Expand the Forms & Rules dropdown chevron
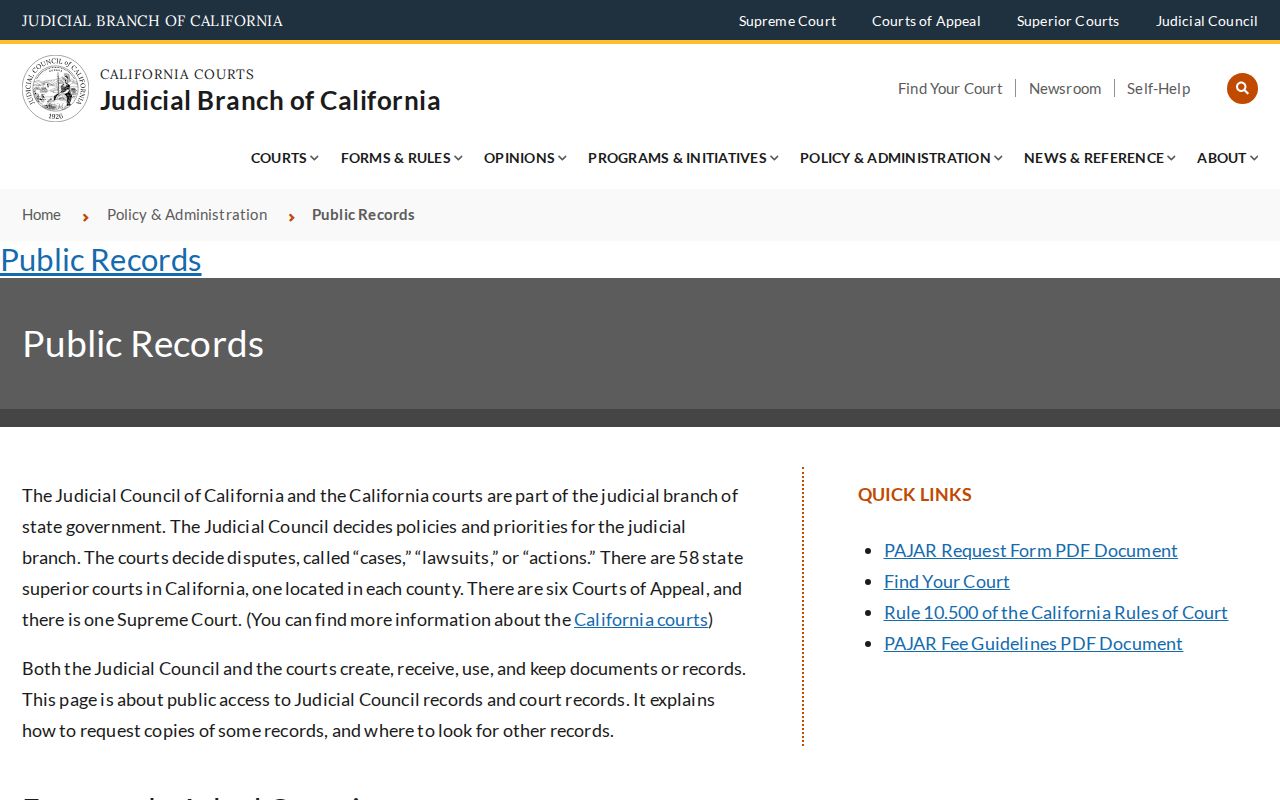 tap(458, 158)
